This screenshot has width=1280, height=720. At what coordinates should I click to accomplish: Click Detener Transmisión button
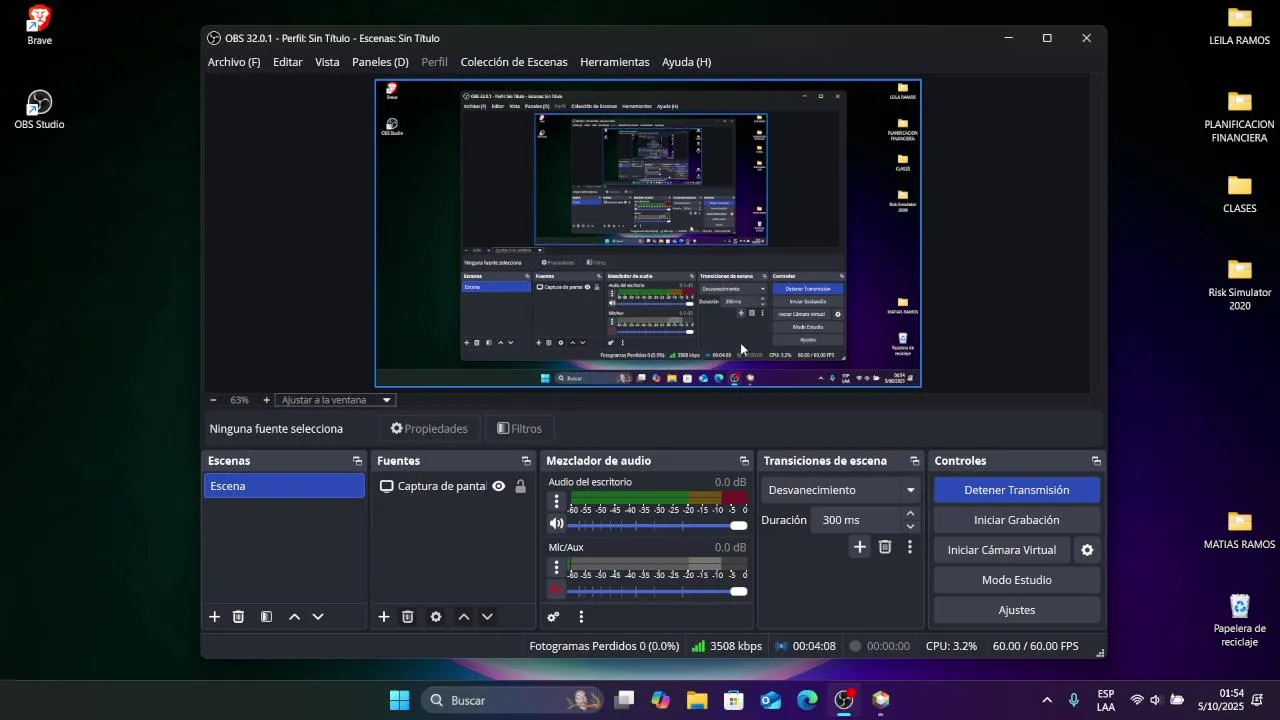1017,490
